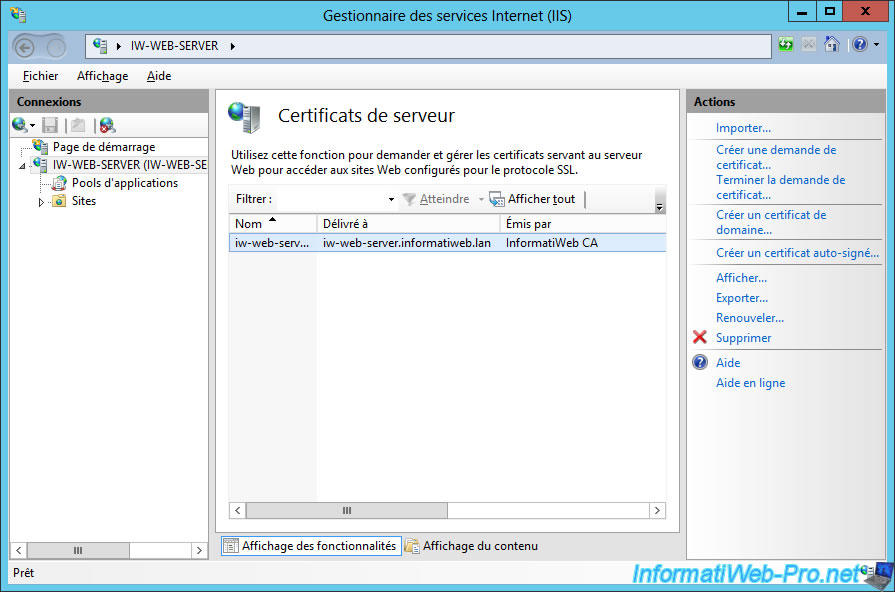
Task: Open the dropdown arrow beside Help icon
Action: coord(876,46)
